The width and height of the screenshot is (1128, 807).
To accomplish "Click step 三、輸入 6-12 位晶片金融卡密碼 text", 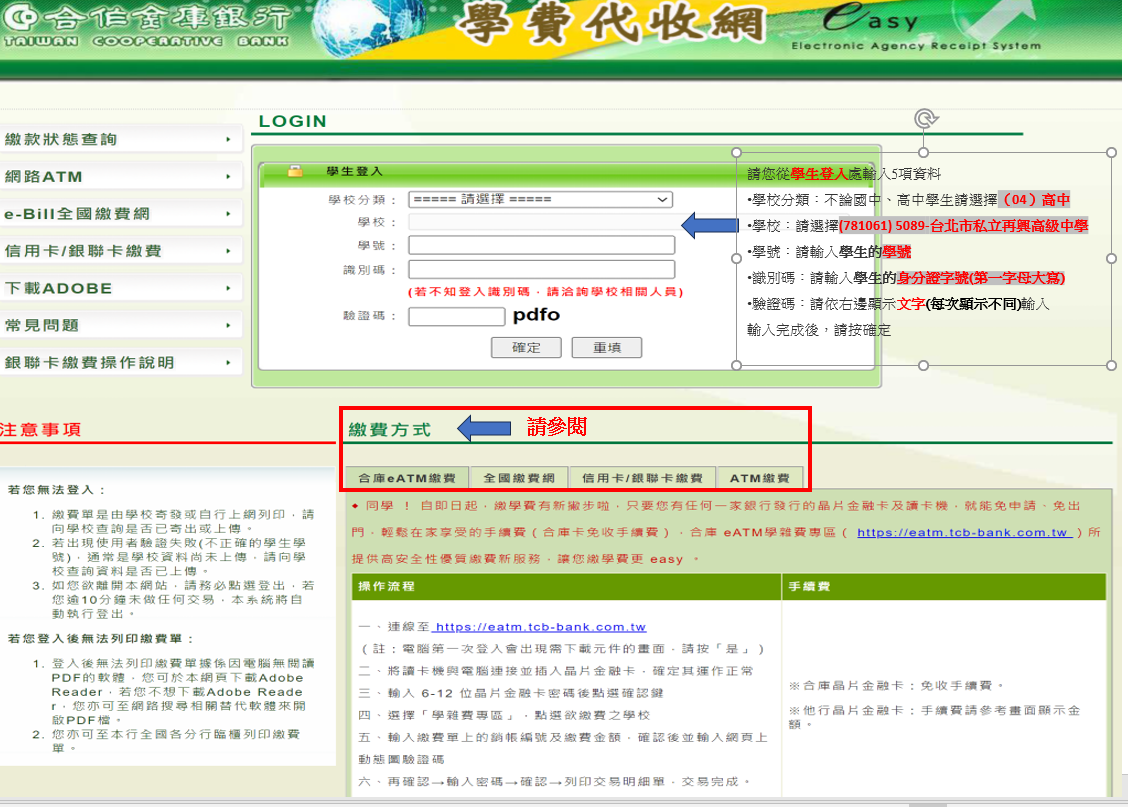I will [x=511, y=693].
